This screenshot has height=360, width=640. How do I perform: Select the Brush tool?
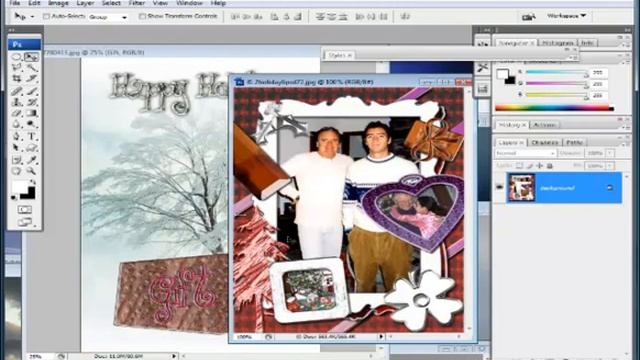point(31,91)
